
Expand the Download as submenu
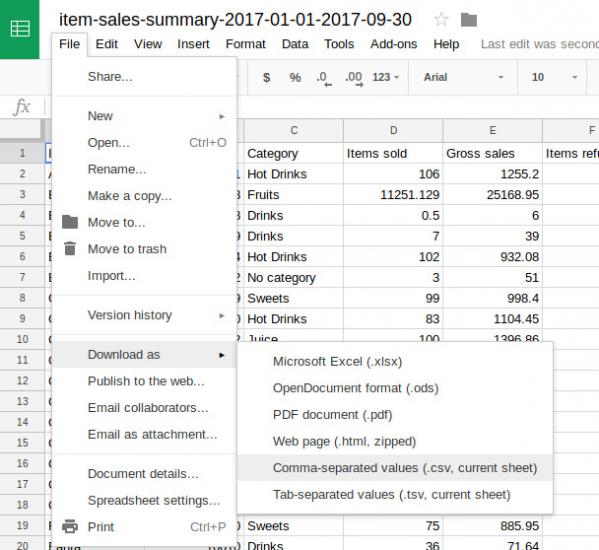(144, 355)
